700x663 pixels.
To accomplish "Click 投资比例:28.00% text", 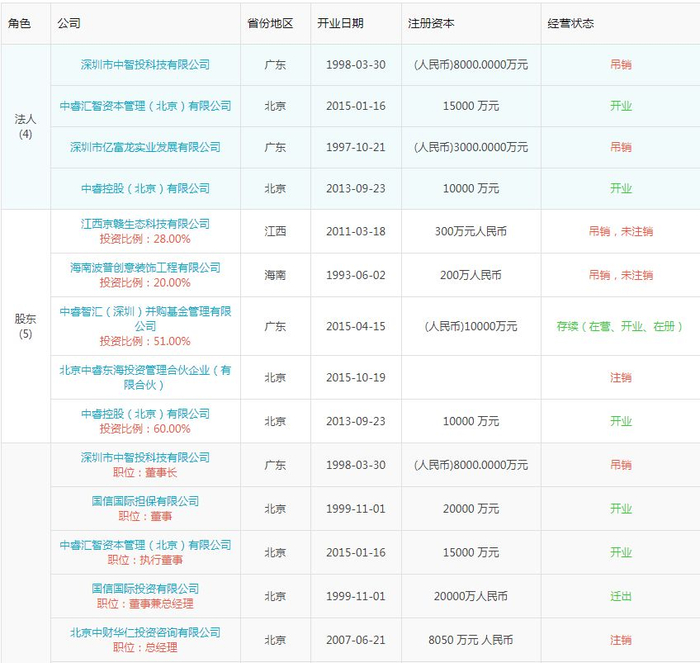I will click(145, 239).
